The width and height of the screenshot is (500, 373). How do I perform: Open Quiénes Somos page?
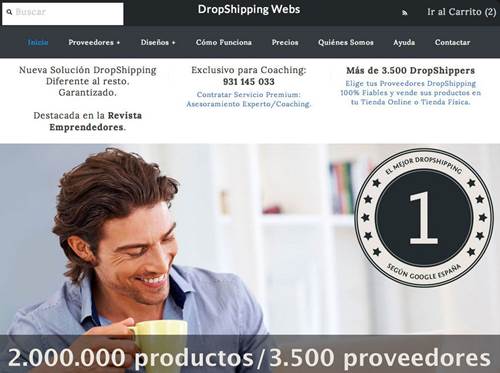(346, 42)
